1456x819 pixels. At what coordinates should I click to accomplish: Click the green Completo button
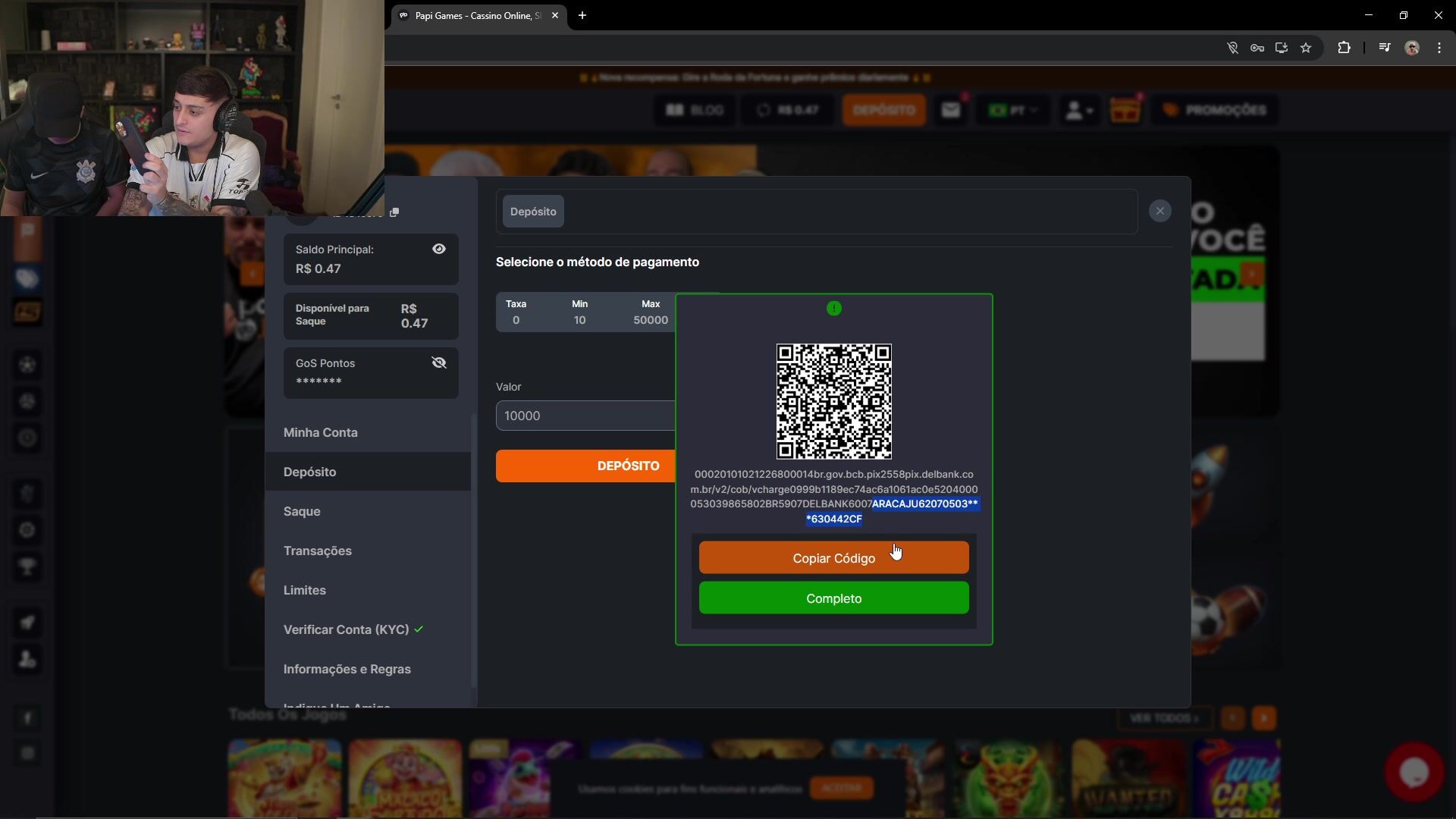tap(833, 598)
